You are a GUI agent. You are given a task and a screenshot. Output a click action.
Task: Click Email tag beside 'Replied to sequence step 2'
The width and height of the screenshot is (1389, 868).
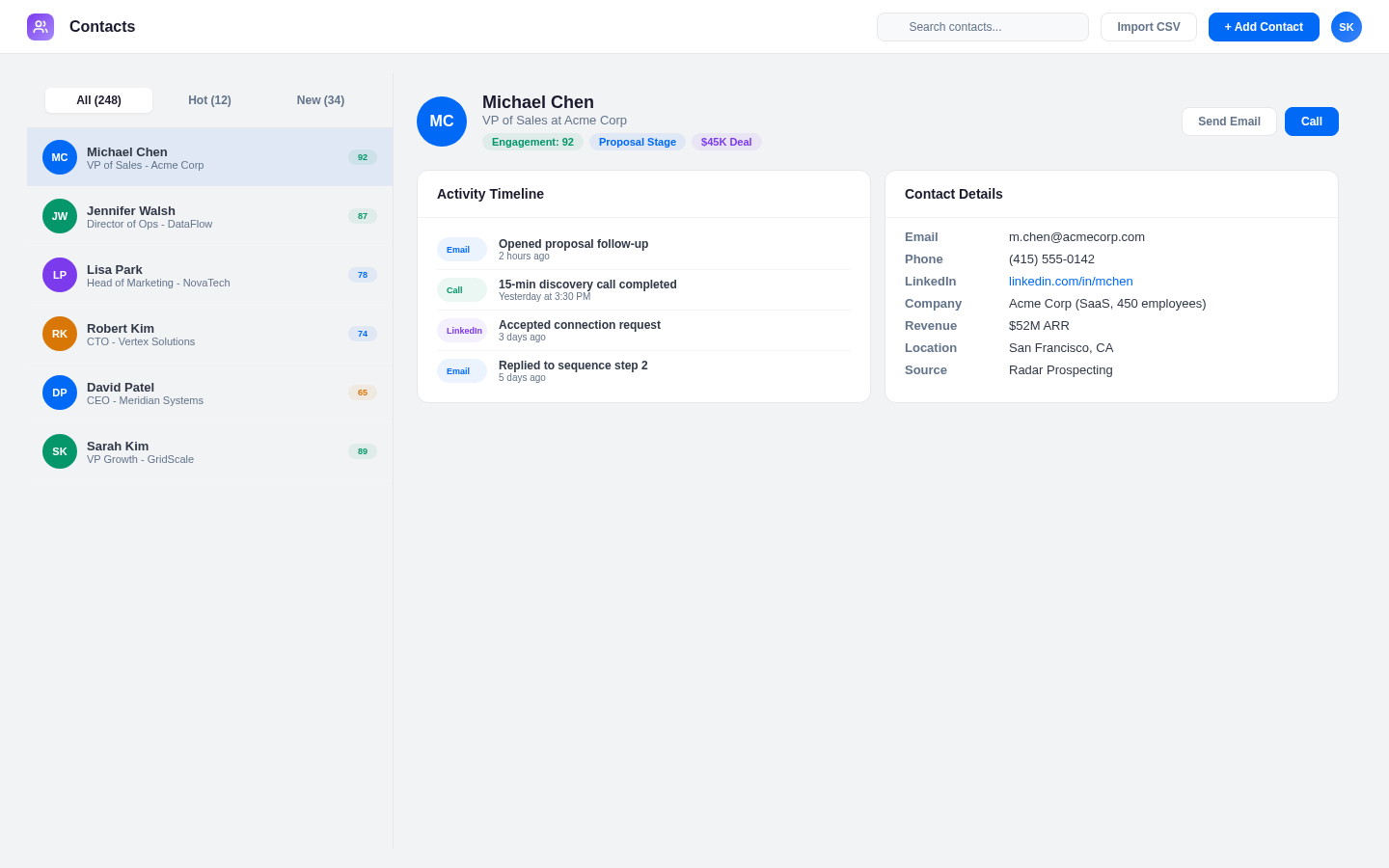462,371
